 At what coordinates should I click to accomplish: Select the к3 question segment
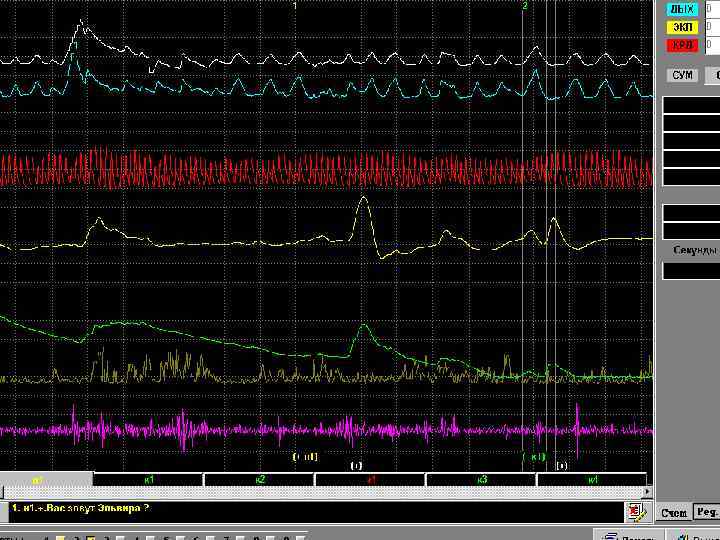pos(481,480)
